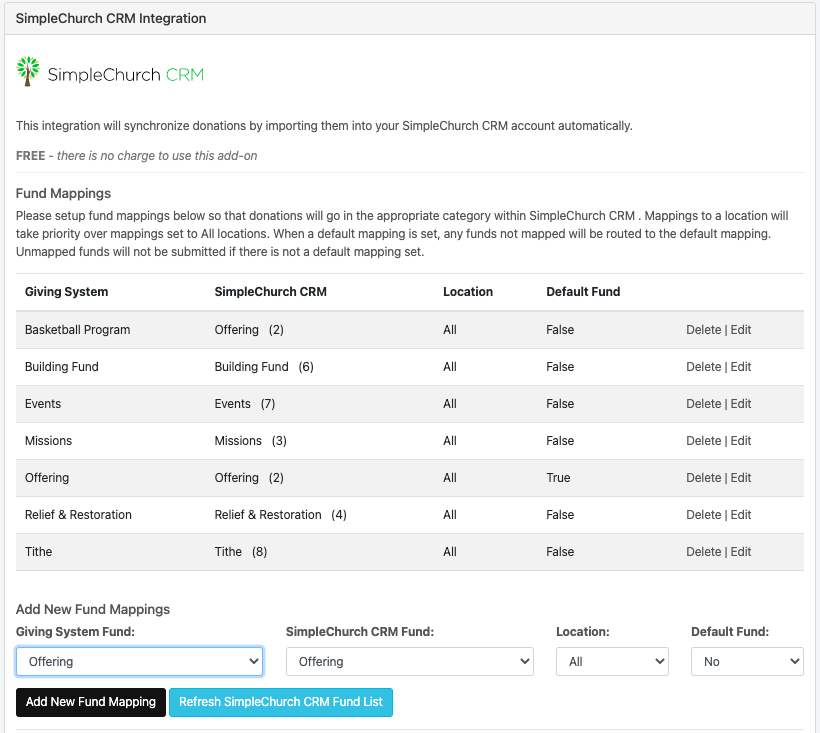Delete the Missions mapping
820x733 pixels.
pos(703,441)
